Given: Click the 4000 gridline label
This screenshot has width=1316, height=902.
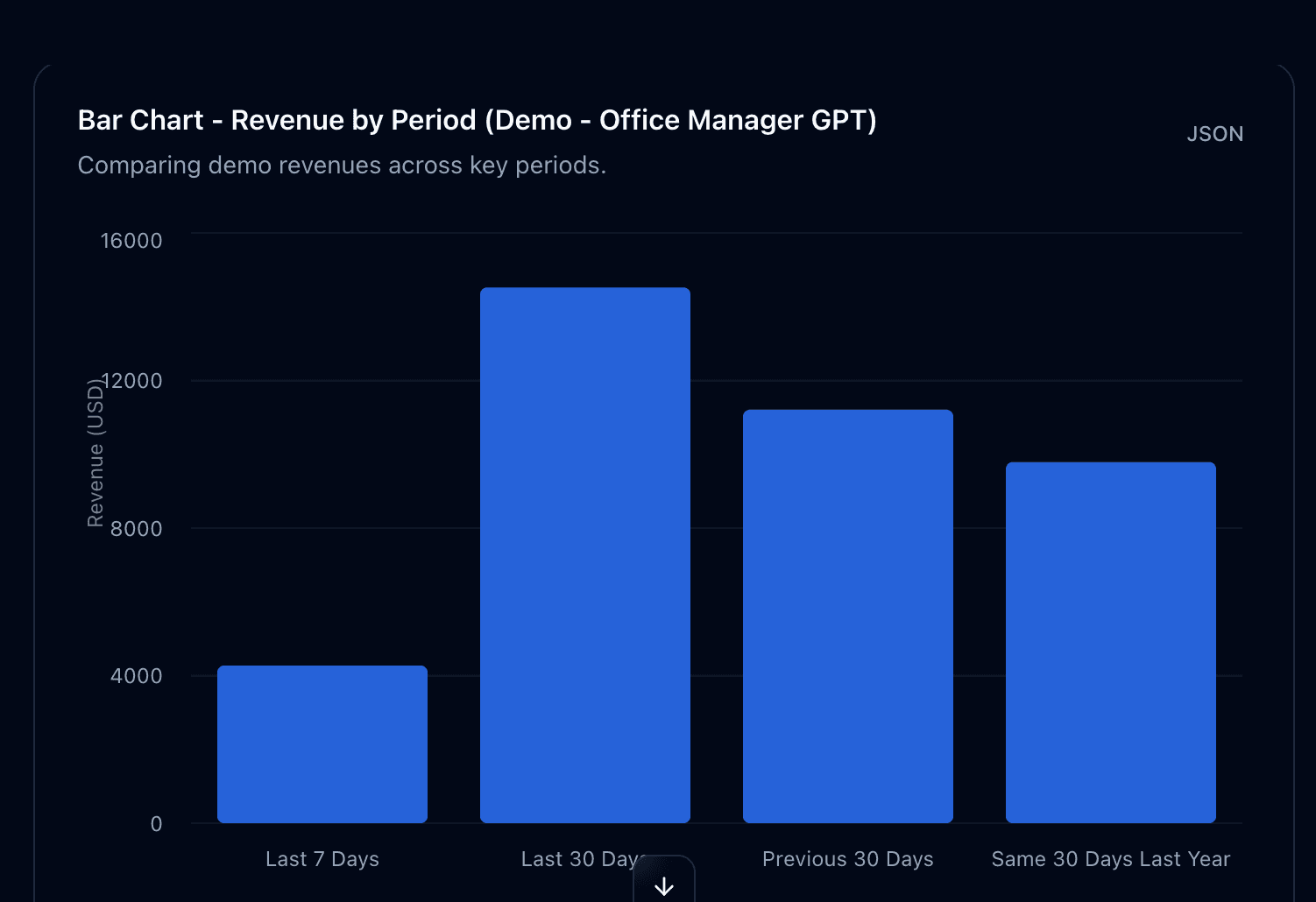Looking at the screenshot, I should coord(137,676).
